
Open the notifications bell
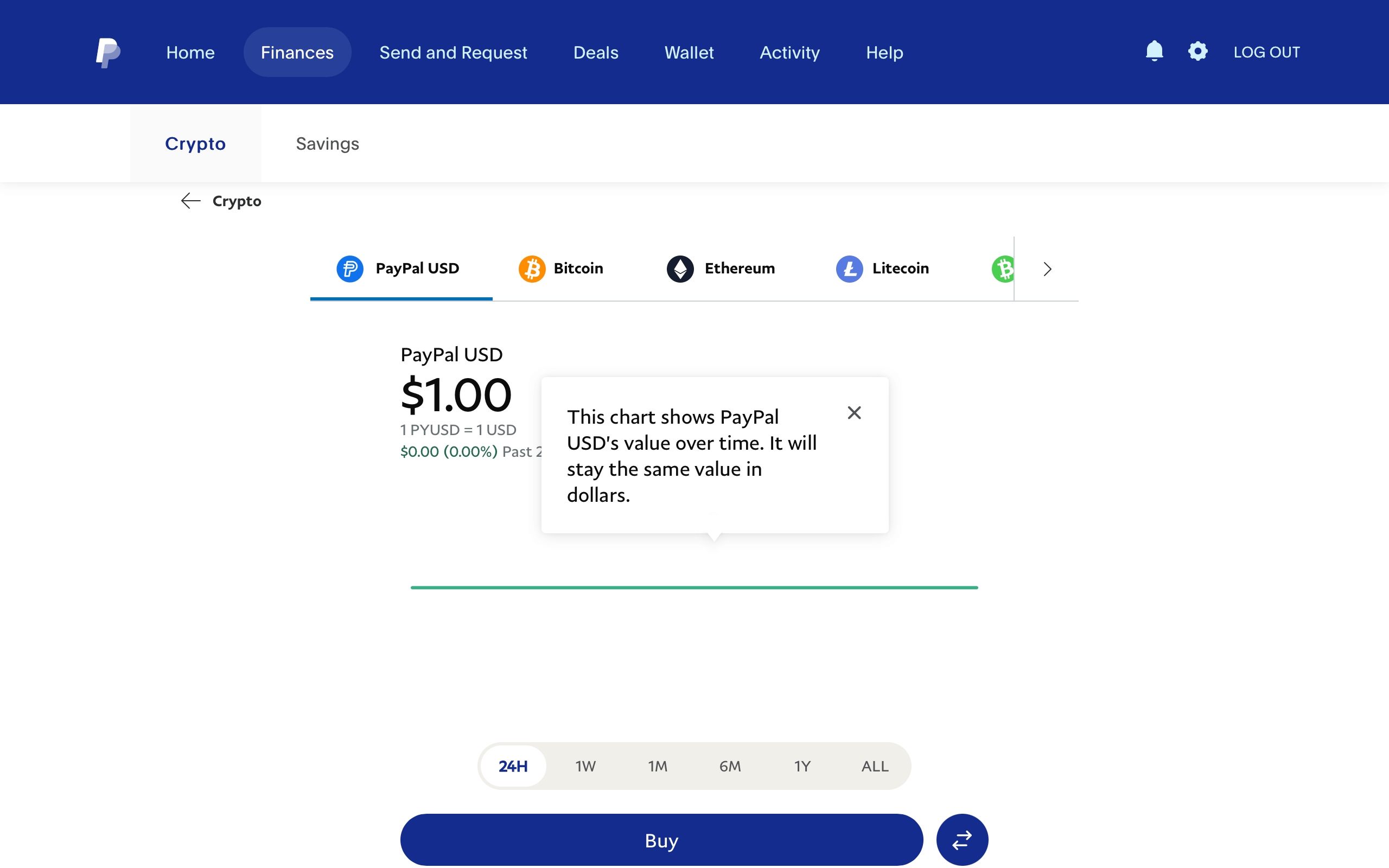point(1154,52)
